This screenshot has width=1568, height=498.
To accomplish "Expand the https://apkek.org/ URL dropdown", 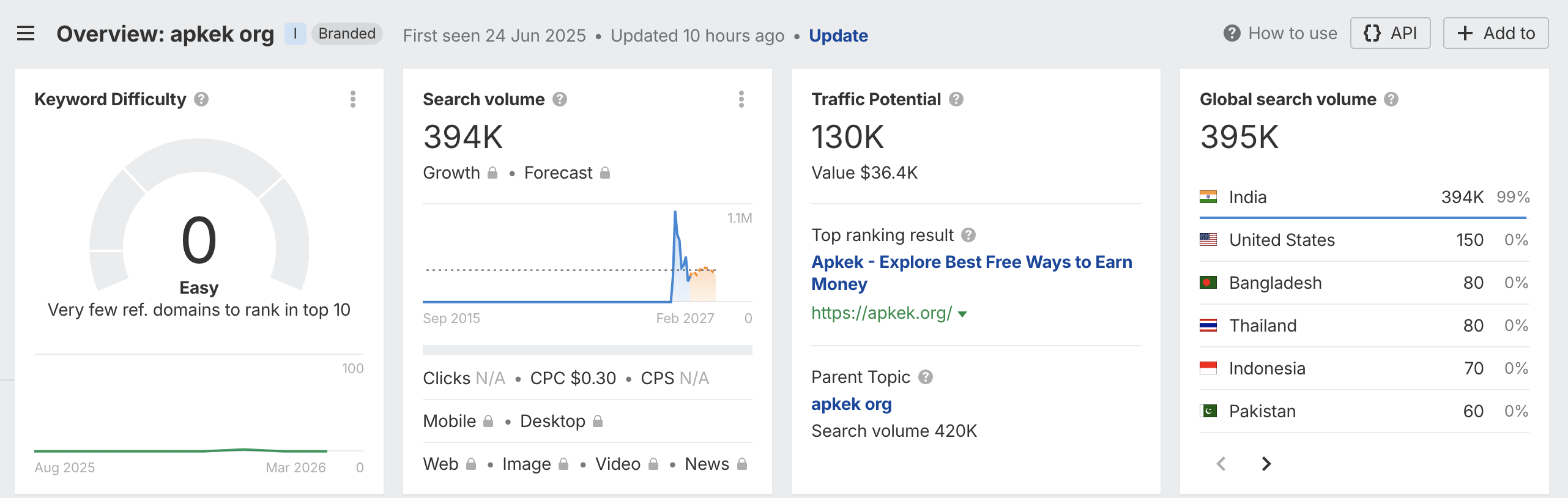I will 962,314.
